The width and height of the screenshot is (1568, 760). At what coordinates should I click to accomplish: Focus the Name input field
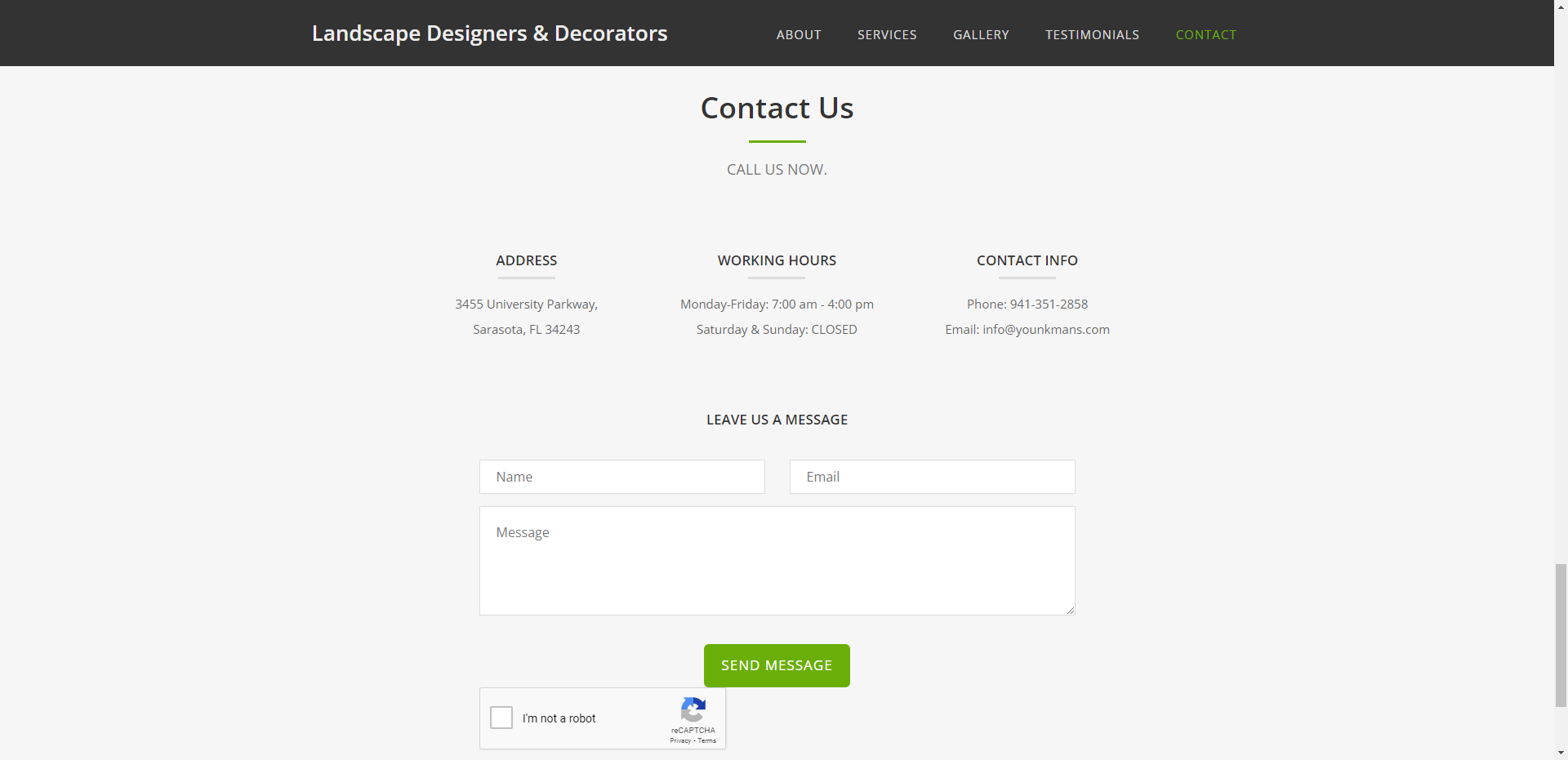(621, 477)
